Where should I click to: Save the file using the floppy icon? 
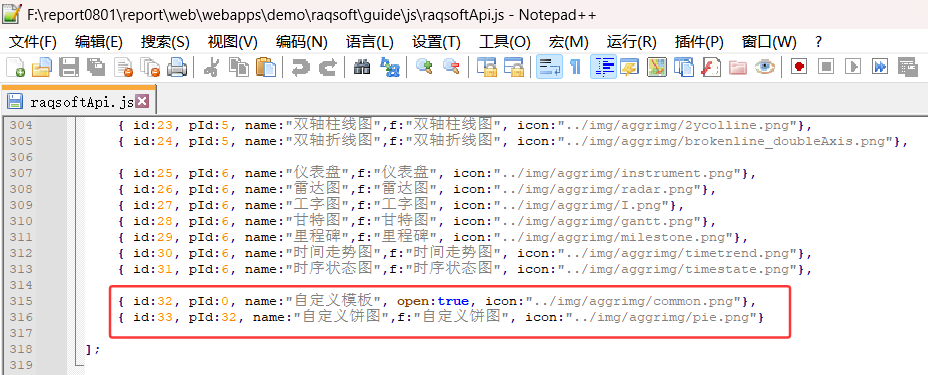coord(69,67)
